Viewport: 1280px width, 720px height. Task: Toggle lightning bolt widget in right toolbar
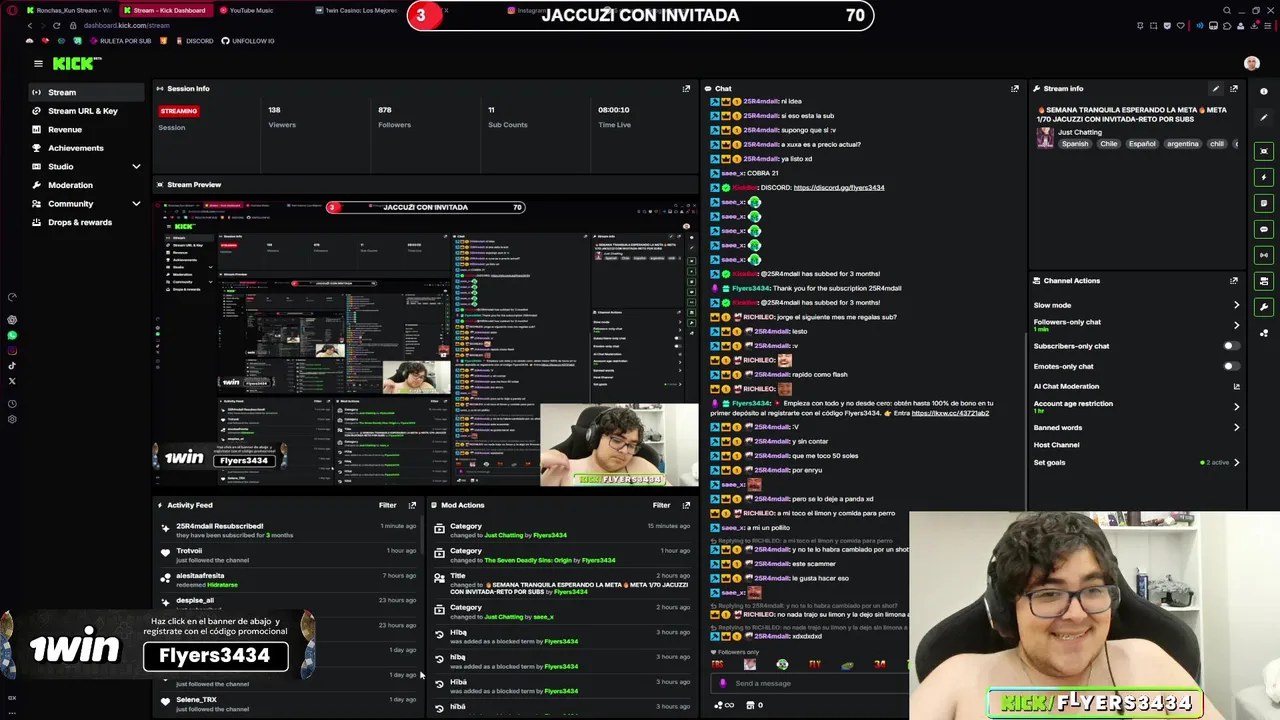coord(1264,177)
